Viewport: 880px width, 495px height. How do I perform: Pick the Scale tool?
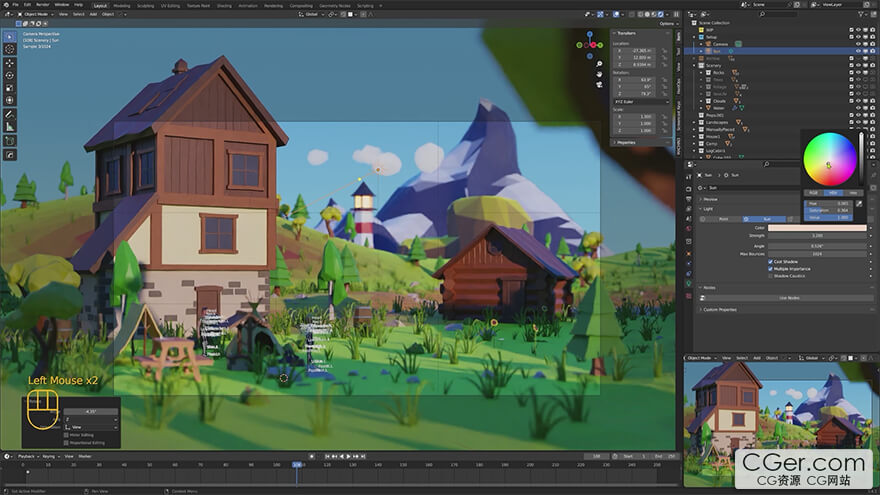pos(10,88)
